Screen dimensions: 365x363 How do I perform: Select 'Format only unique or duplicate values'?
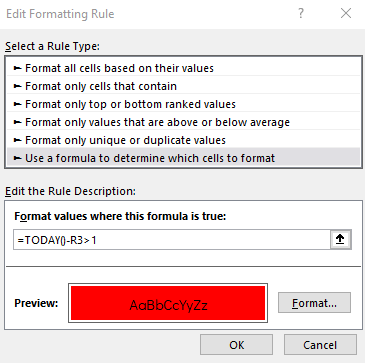click(183, 140)
